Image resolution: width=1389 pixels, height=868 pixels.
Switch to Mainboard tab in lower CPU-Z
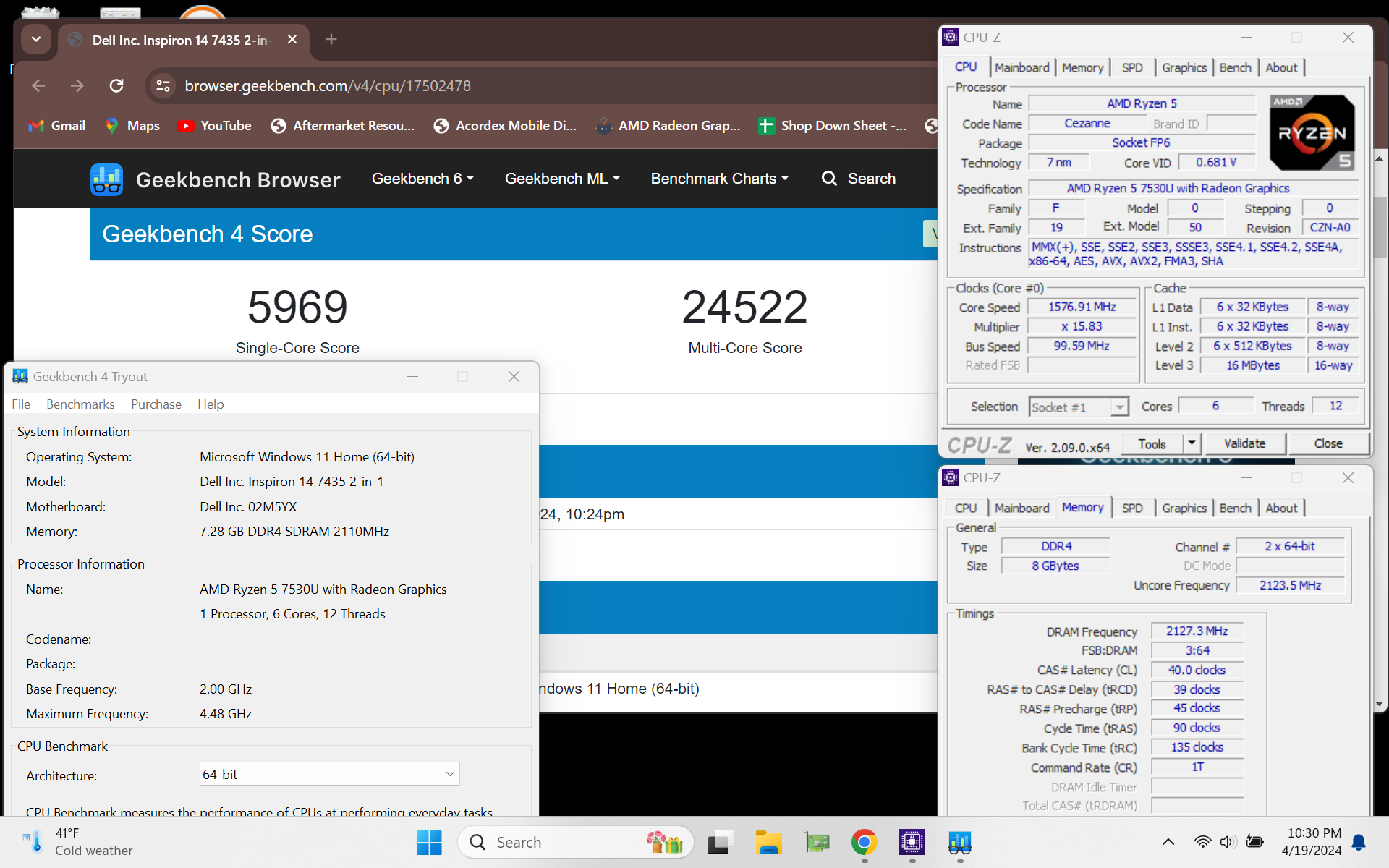pos(1021,508)
